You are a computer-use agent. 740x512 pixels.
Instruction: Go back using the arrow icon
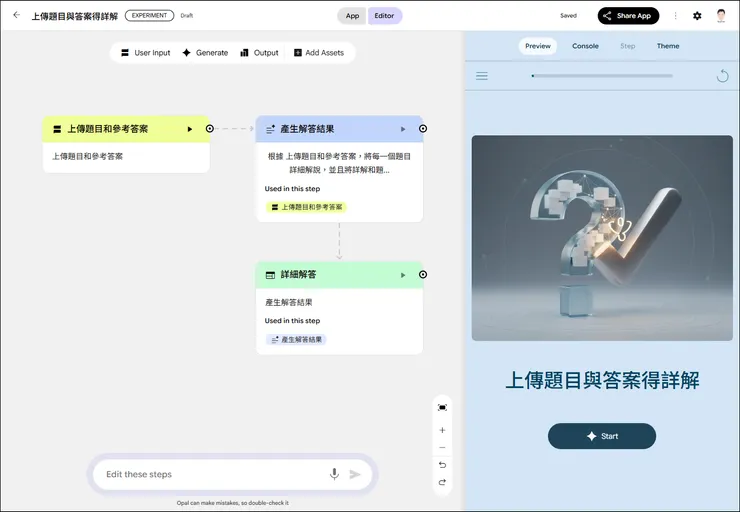click(x=17, y=15)
